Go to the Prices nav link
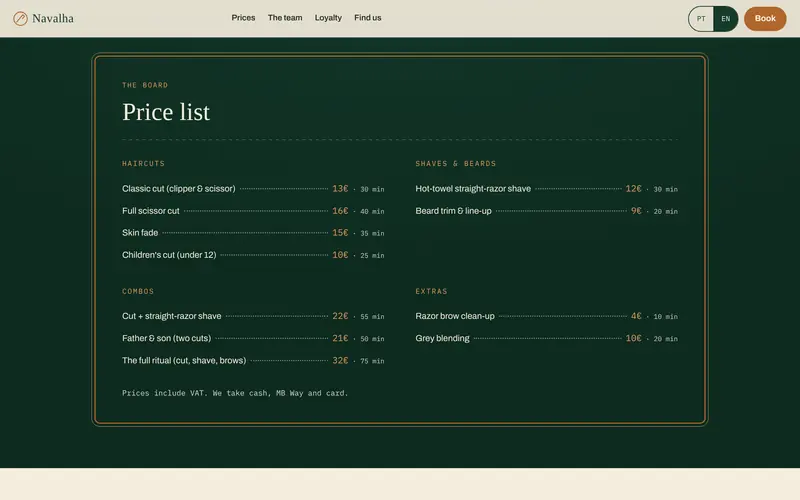 coord(243,18)
